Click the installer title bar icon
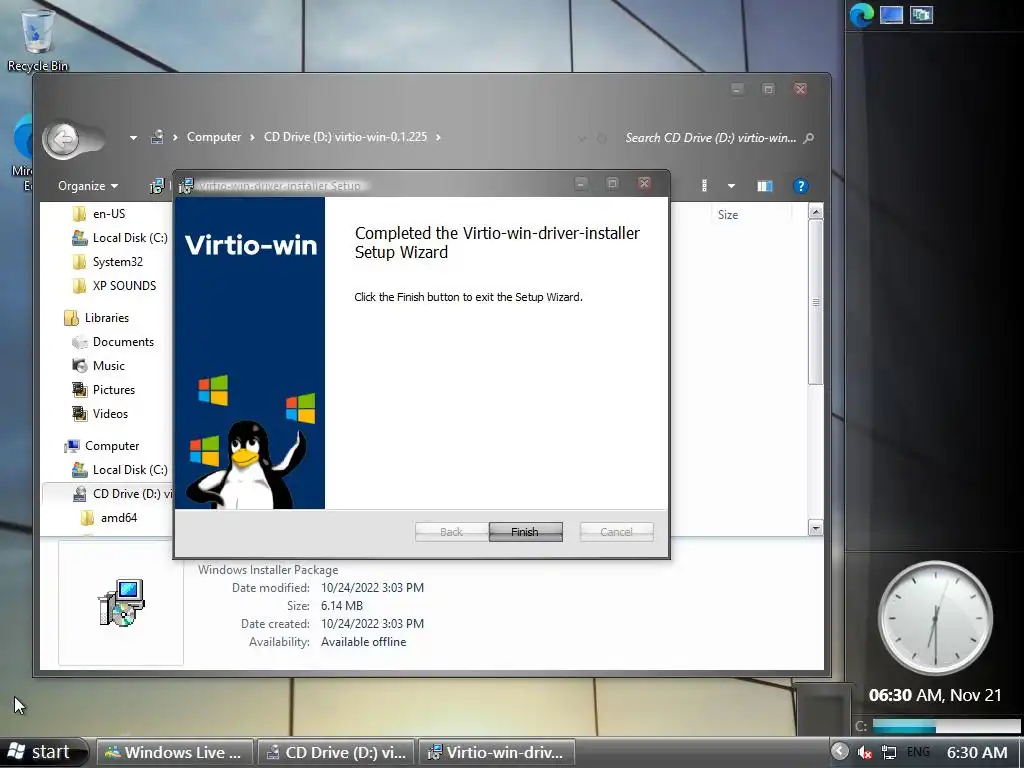1024x768 pixels. [186, 186]
